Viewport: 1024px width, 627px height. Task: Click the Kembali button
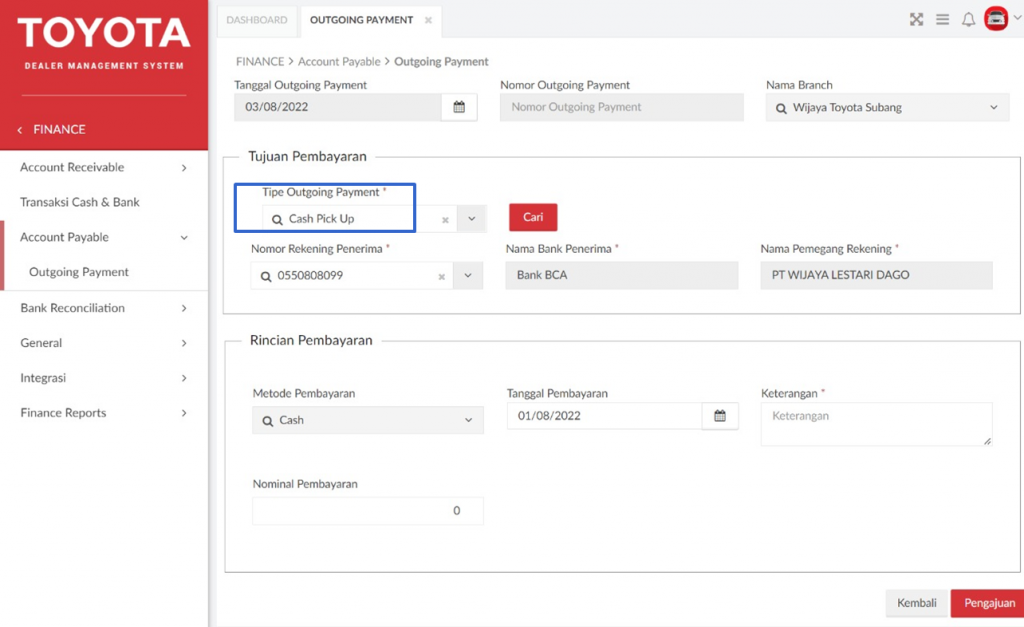click(x=916, y=603)
